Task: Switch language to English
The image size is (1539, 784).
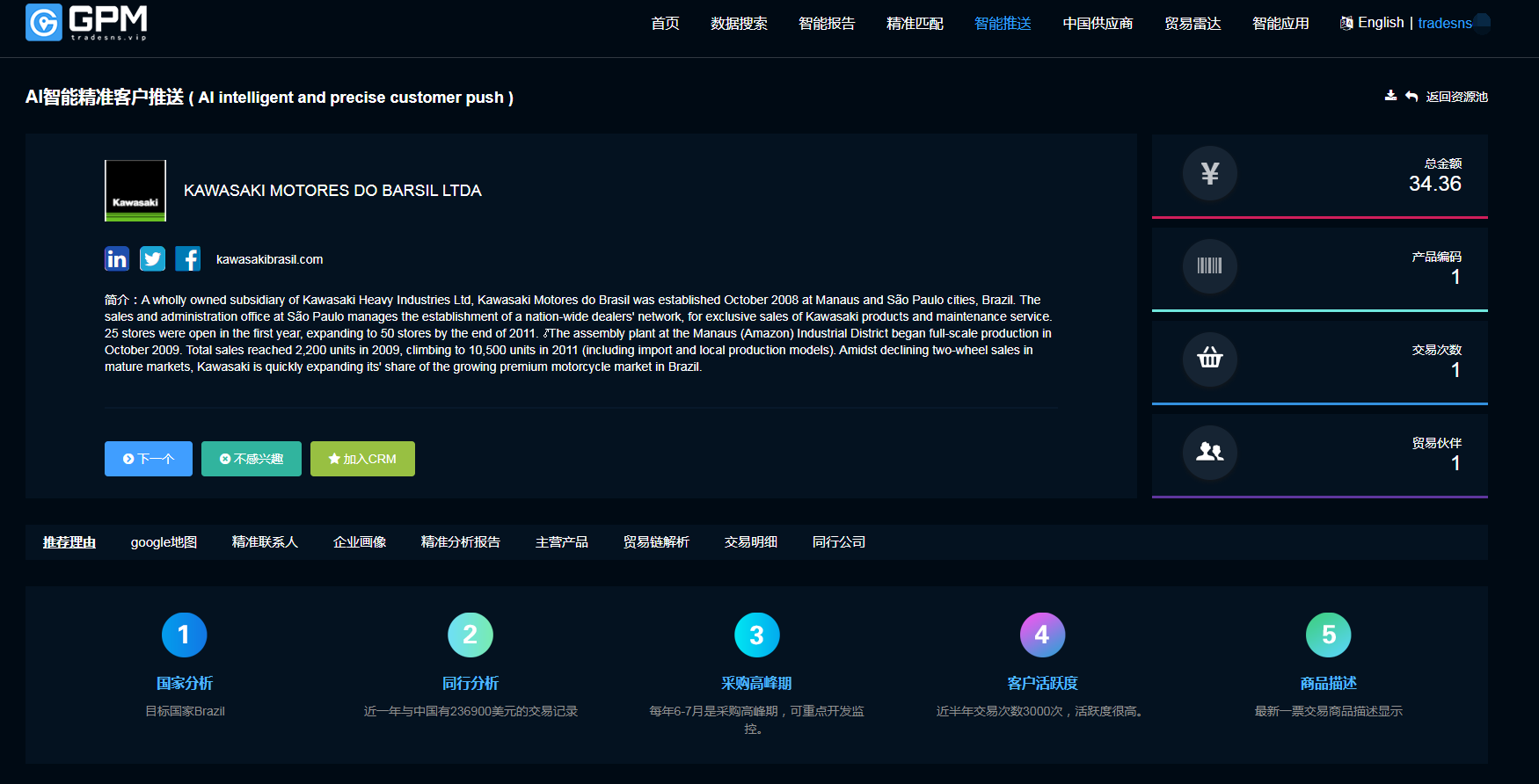Action: (x=1381, y=23)
